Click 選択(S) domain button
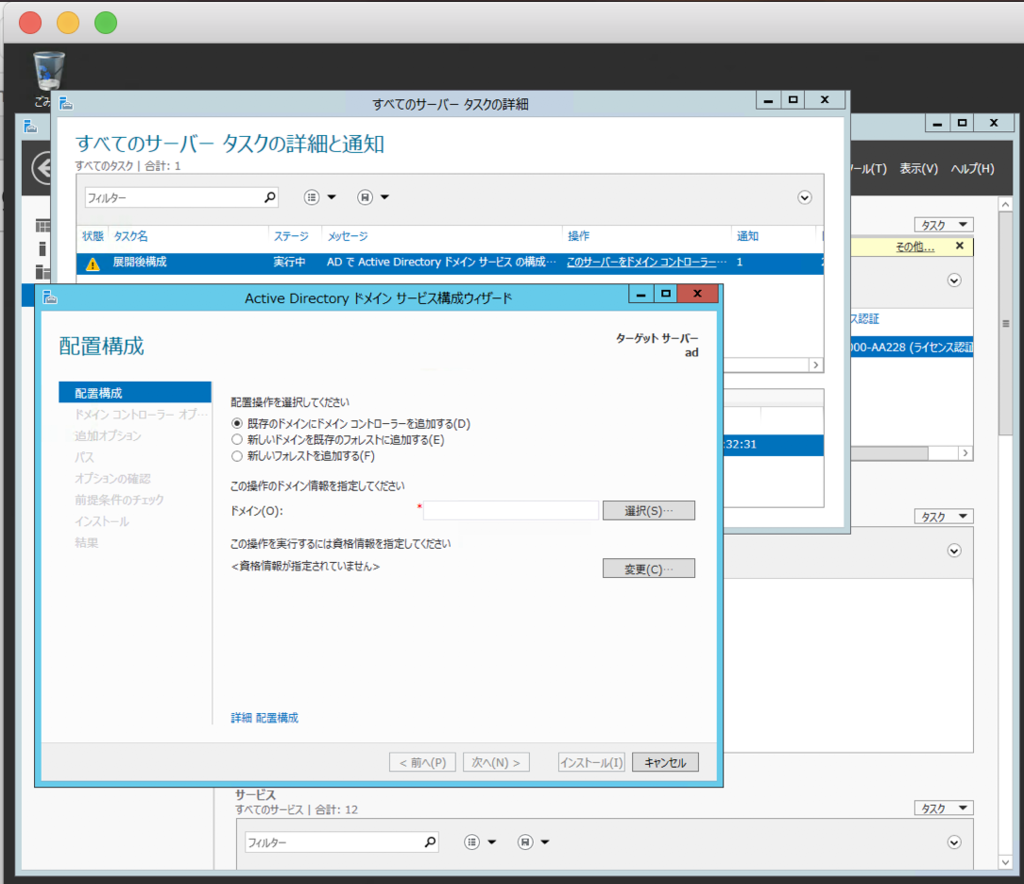 648,511
